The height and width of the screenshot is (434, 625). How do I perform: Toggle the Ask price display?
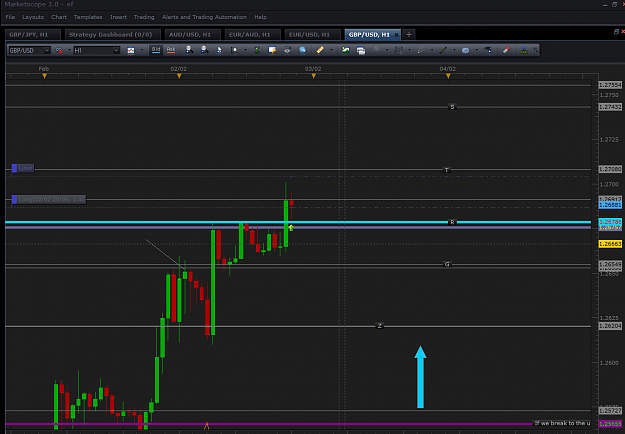(171, 50)
